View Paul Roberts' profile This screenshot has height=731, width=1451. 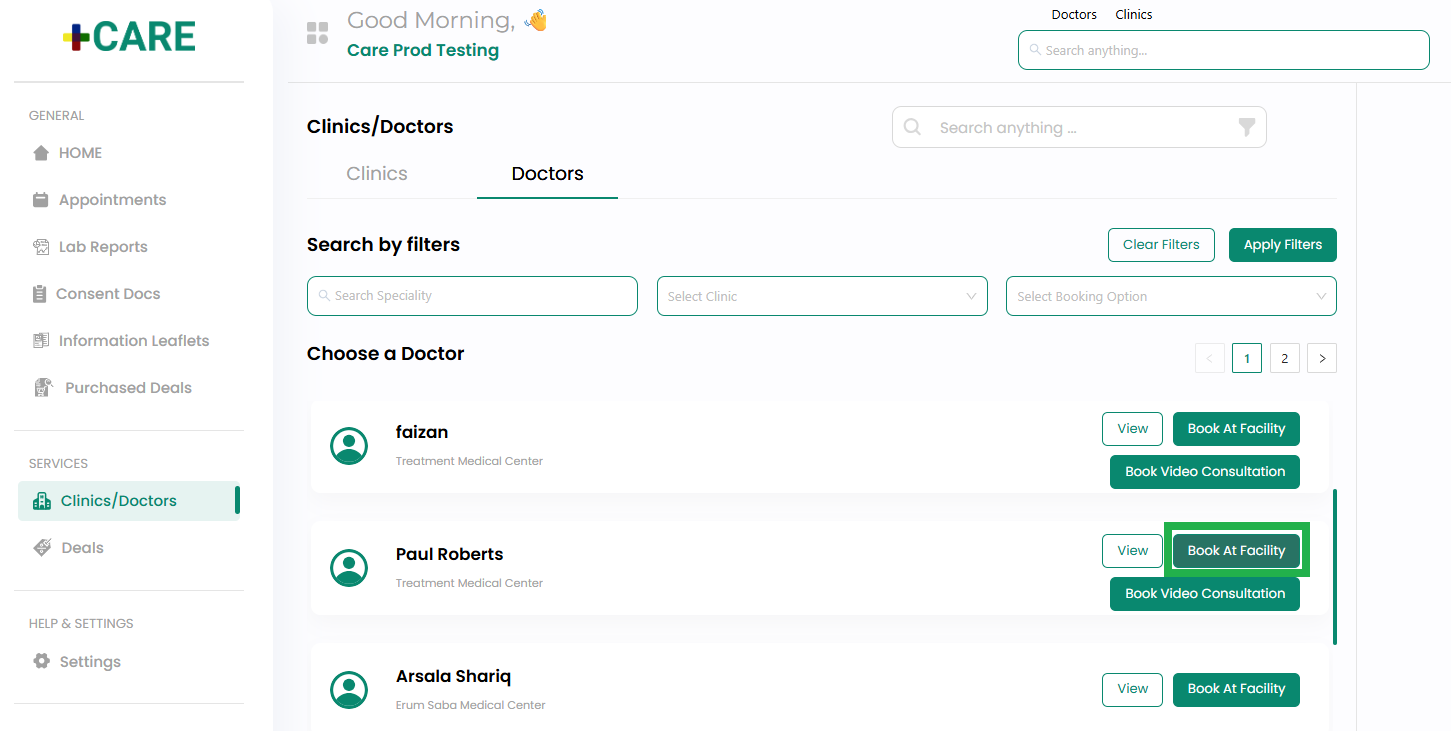click(1132, 551)
